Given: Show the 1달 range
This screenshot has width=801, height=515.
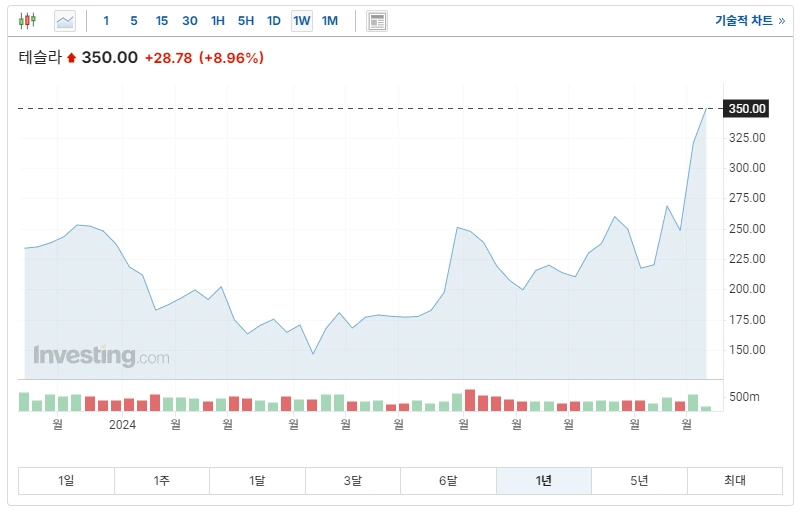Looking at the screenshot, I should [257, 481].
